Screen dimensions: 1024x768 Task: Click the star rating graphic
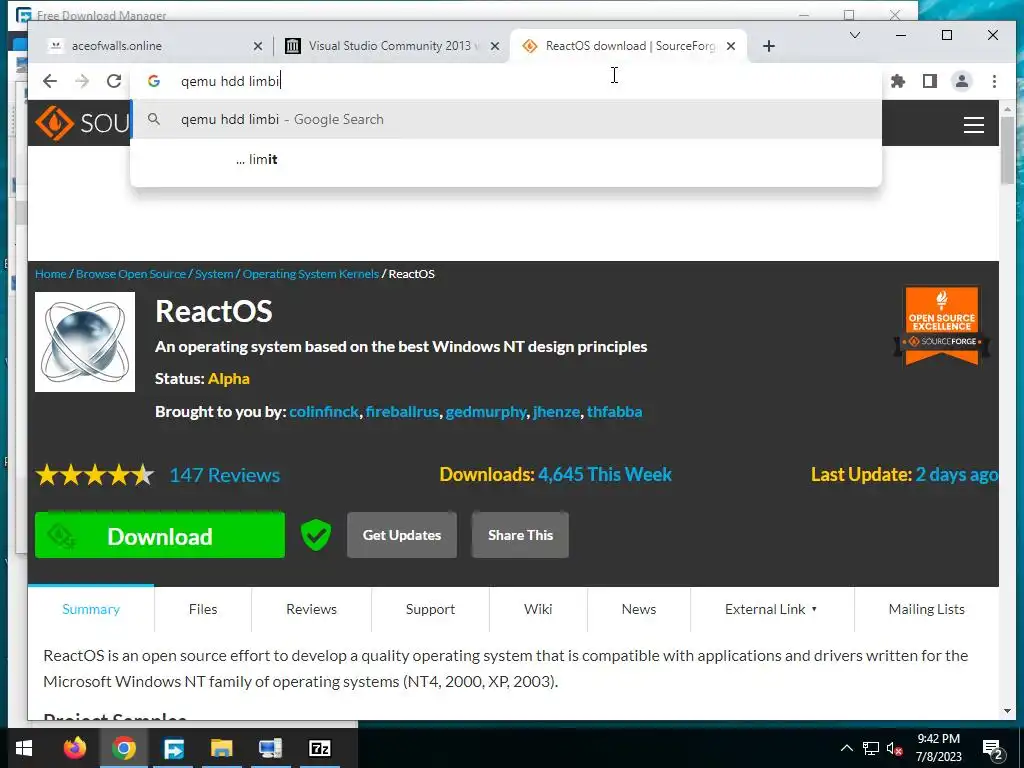pos(95,475)
